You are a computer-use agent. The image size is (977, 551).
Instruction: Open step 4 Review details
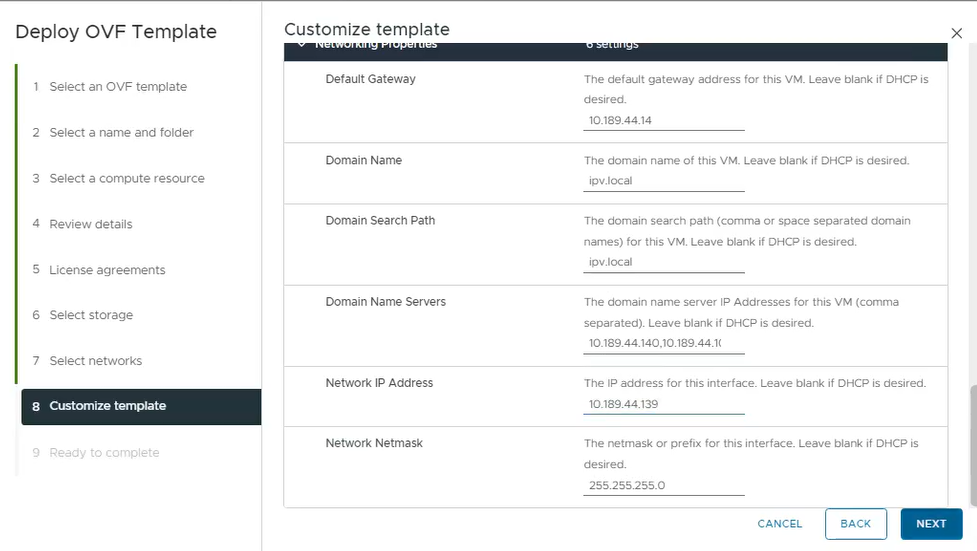click(x=83, y=224)
